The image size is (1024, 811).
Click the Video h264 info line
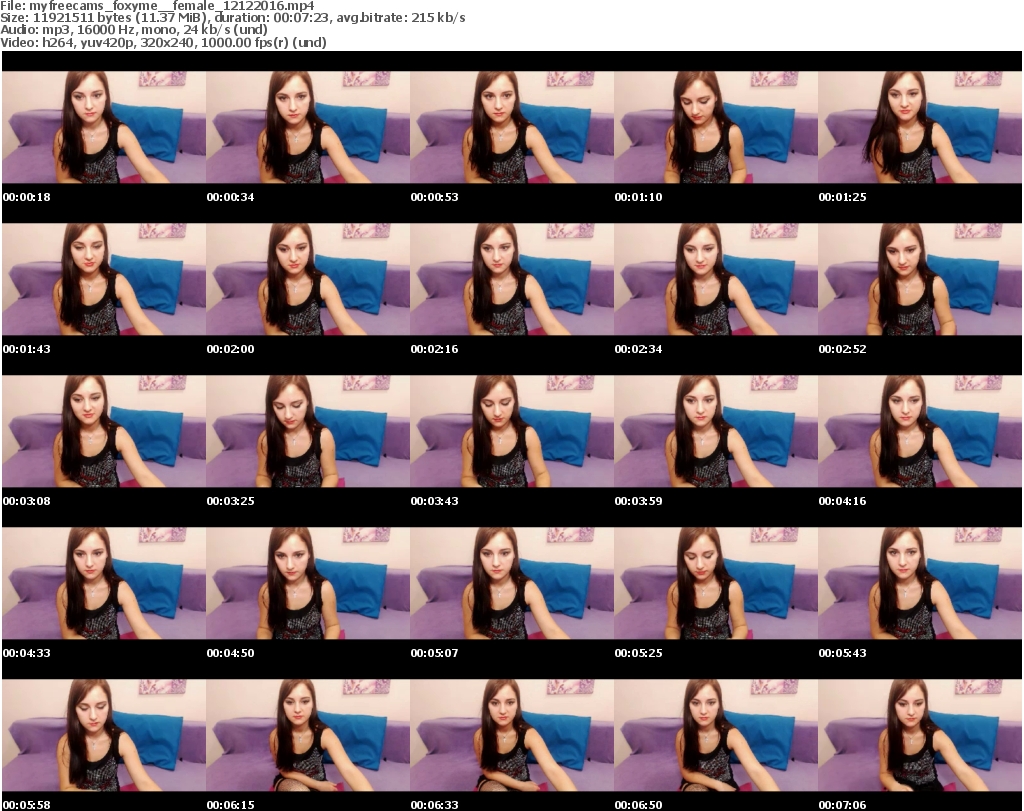click(163, 42)
